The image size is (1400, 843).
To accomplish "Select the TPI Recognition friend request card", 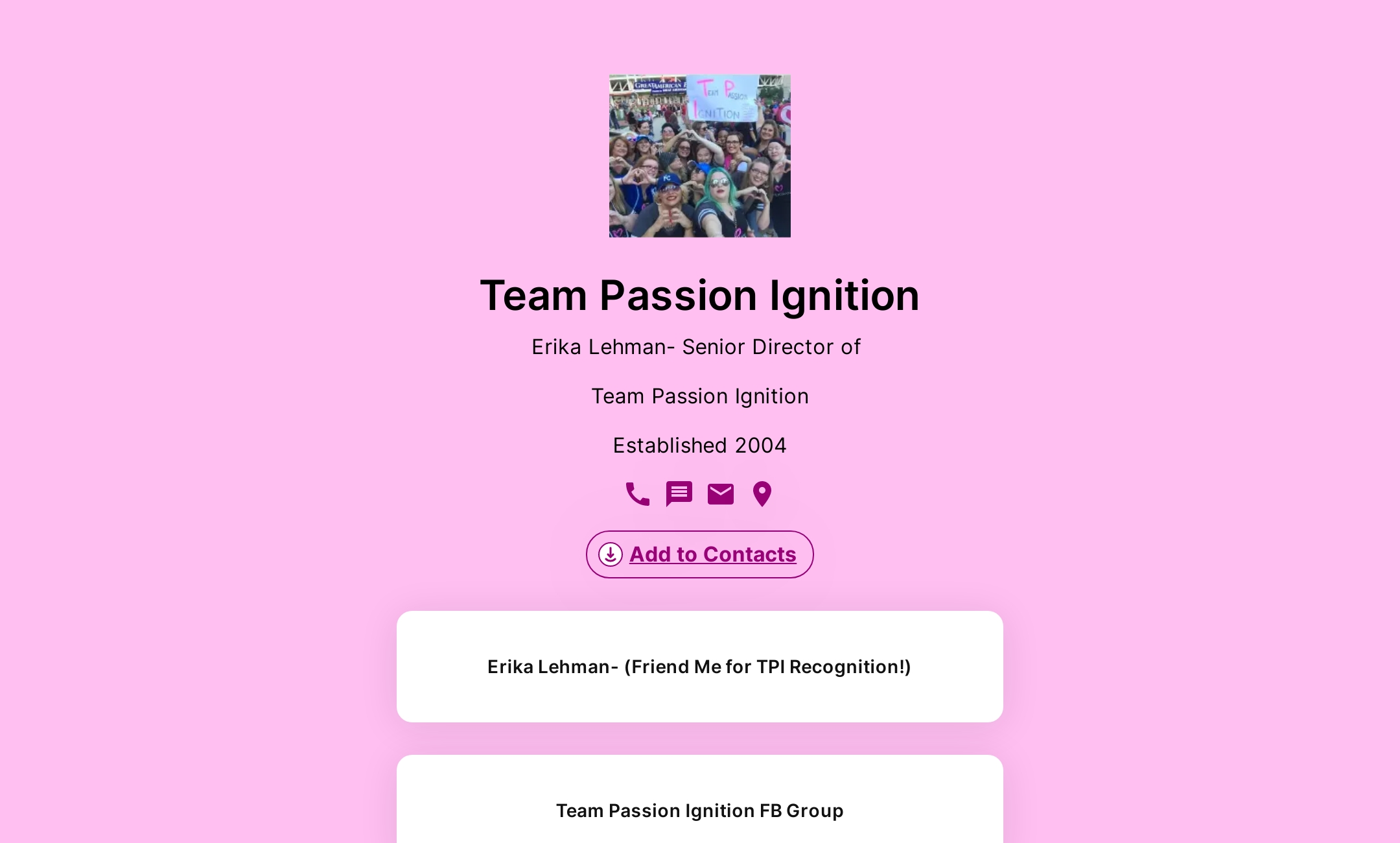I will coord(699,666).
